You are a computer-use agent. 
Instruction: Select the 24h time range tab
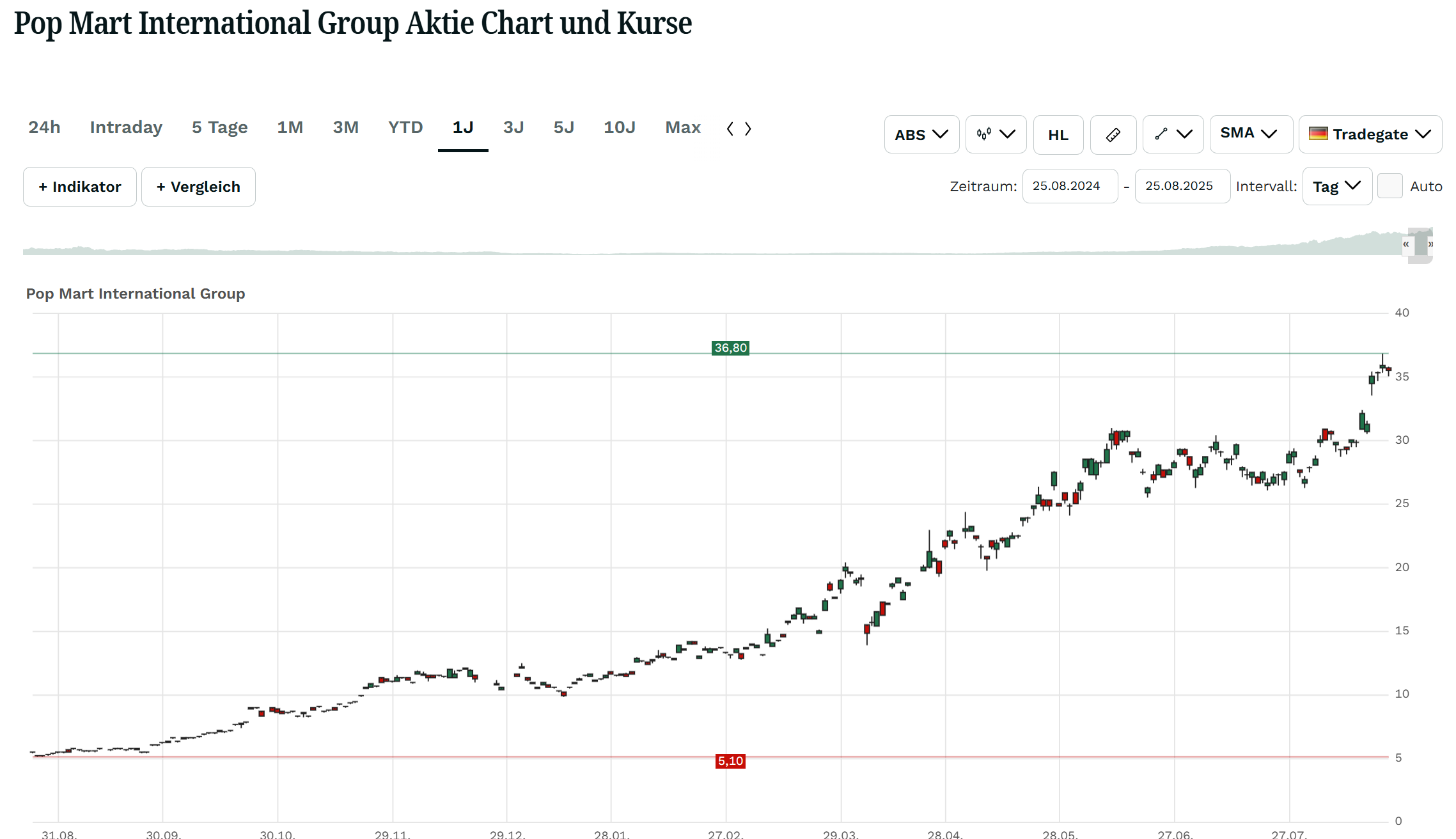[x=44, y=127]
